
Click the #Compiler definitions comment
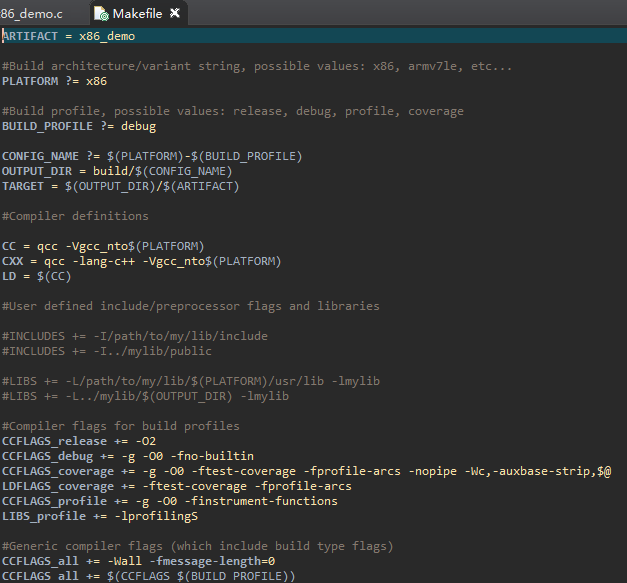(75, 216)
